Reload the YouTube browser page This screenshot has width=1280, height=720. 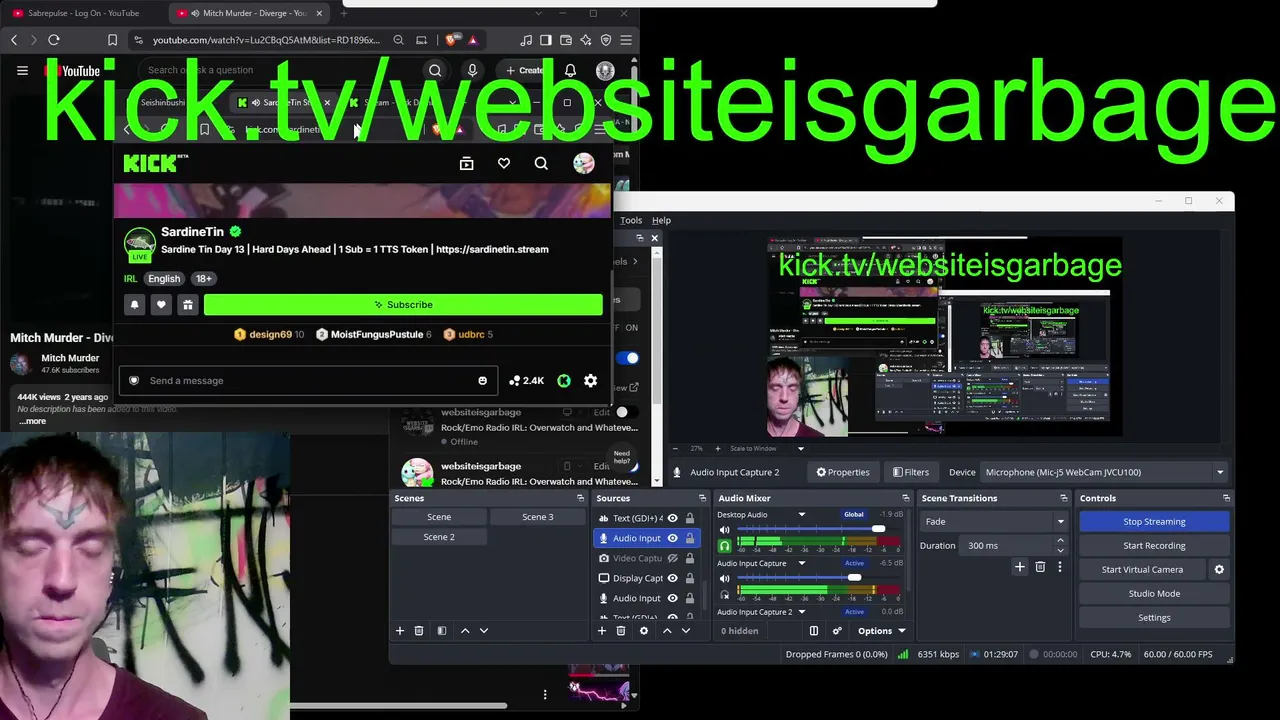54,40
